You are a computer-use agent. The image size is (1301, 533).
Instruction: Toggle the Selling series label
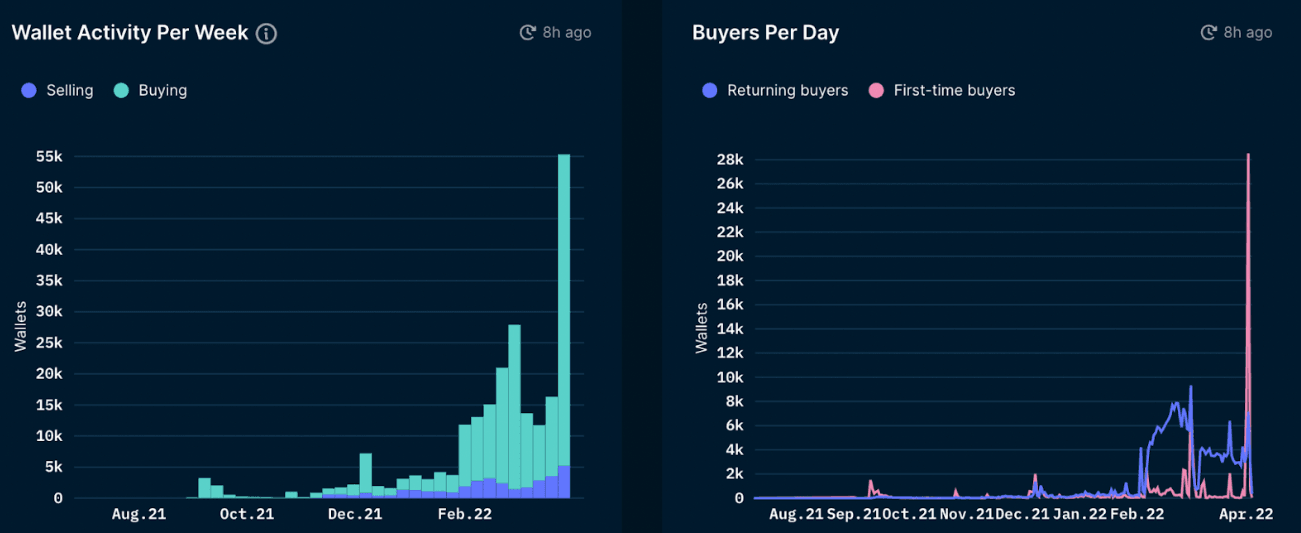(70, 90)
